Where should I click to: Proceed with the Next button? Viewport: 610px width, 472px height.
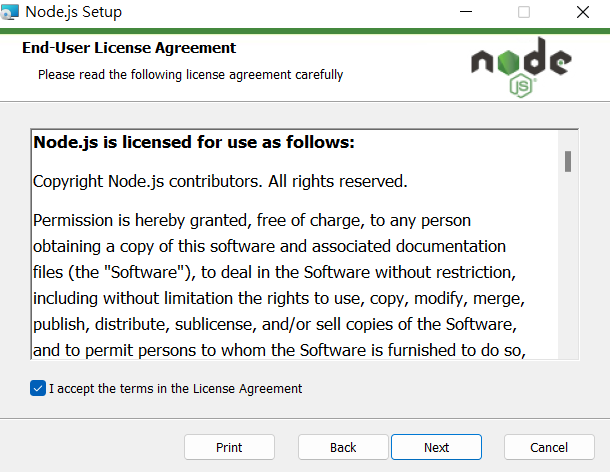[x=436, y=447]
